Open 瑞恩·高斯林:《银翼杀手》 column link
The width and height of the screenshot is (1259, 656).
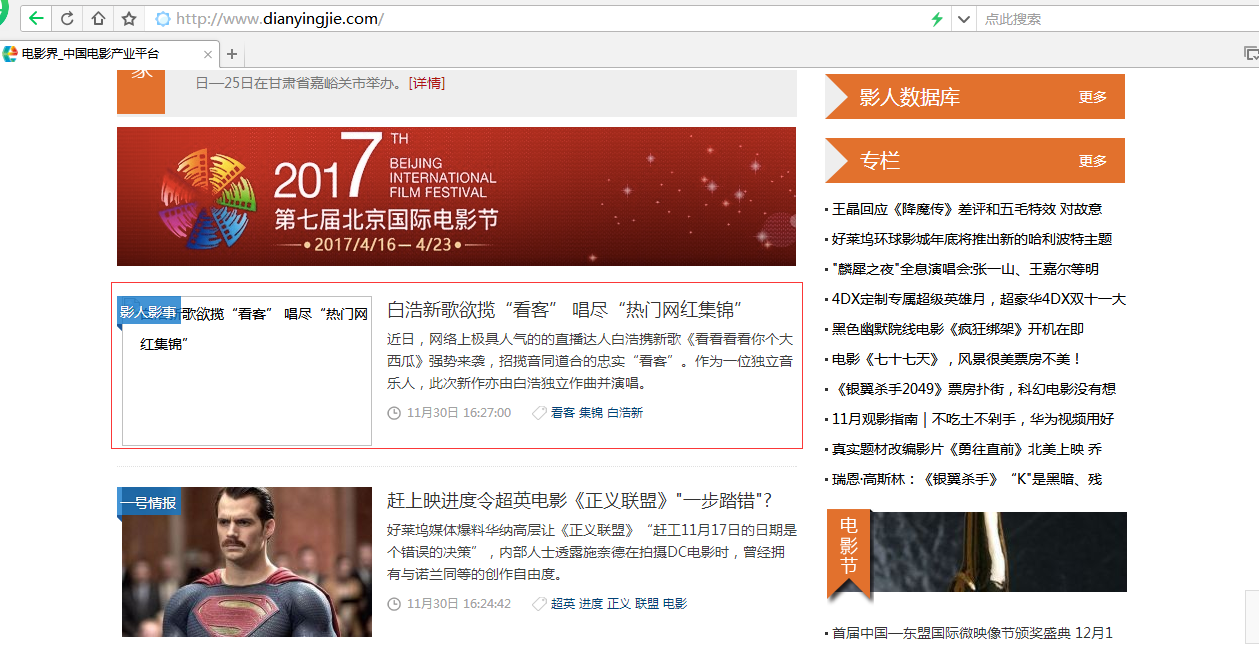(x=967, y=479)
